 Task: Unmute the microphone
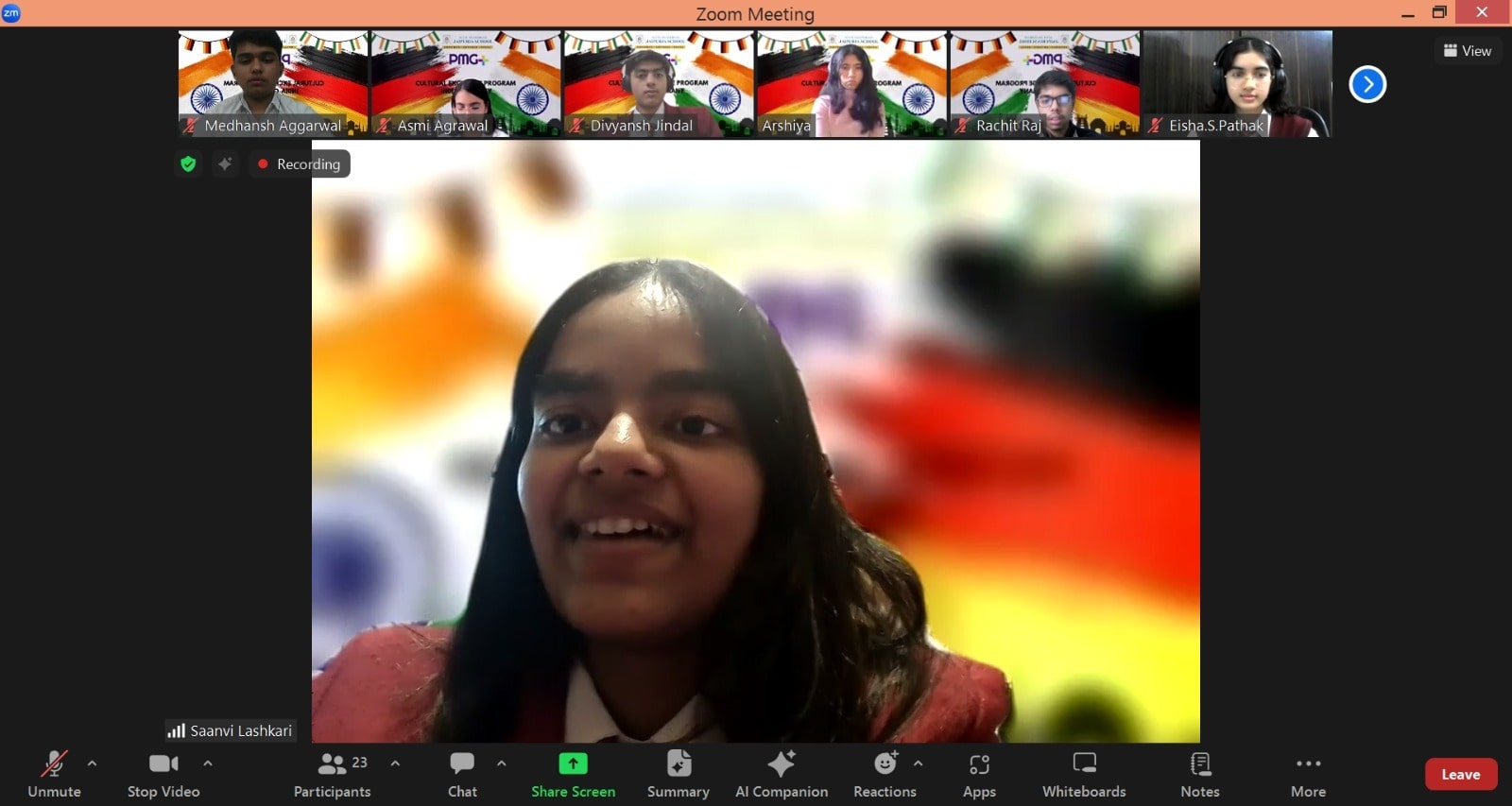pos(54,773)
